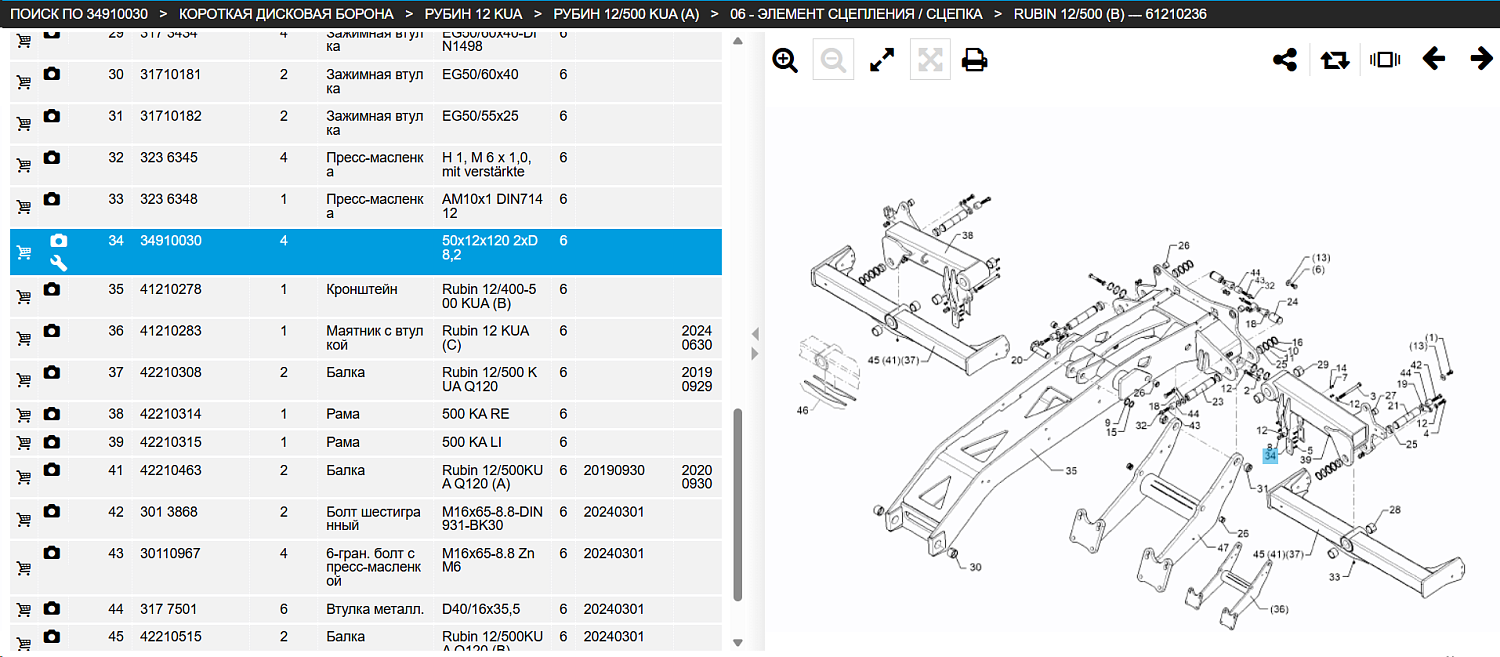Click callout 30 on the diagram
The width and height of the screenshot is (1500, 657).
[975, 567]
